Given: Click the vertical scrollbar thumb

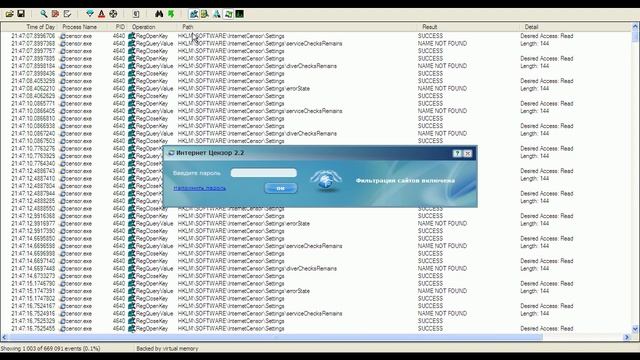Looking at the screenshot, I should [635, 36].
